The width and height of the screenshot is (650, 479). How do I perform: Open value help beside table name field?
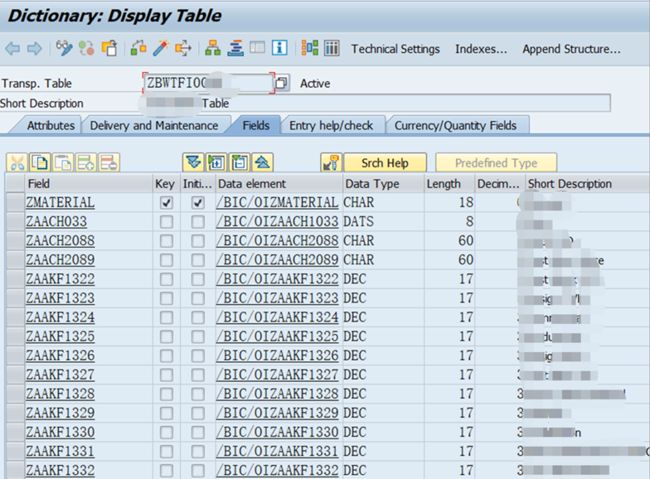(281, 83)
